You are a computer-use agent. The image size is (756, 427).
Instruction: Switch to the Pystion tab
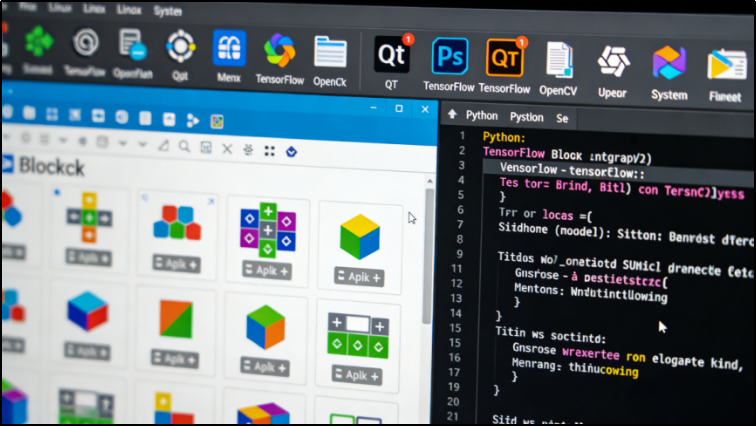526,117
